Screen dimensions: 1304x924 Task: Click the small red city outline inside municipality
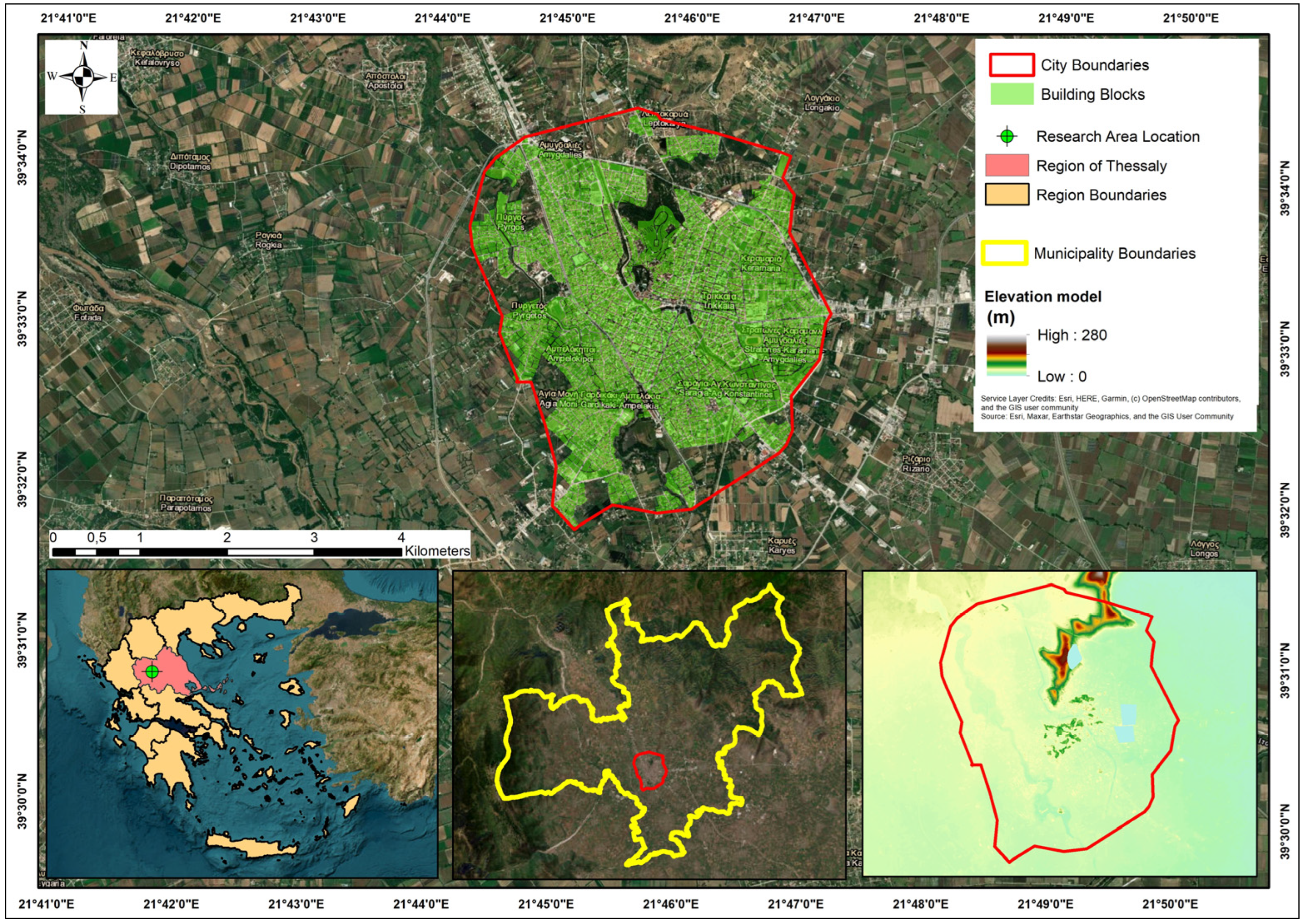(650, 770)
